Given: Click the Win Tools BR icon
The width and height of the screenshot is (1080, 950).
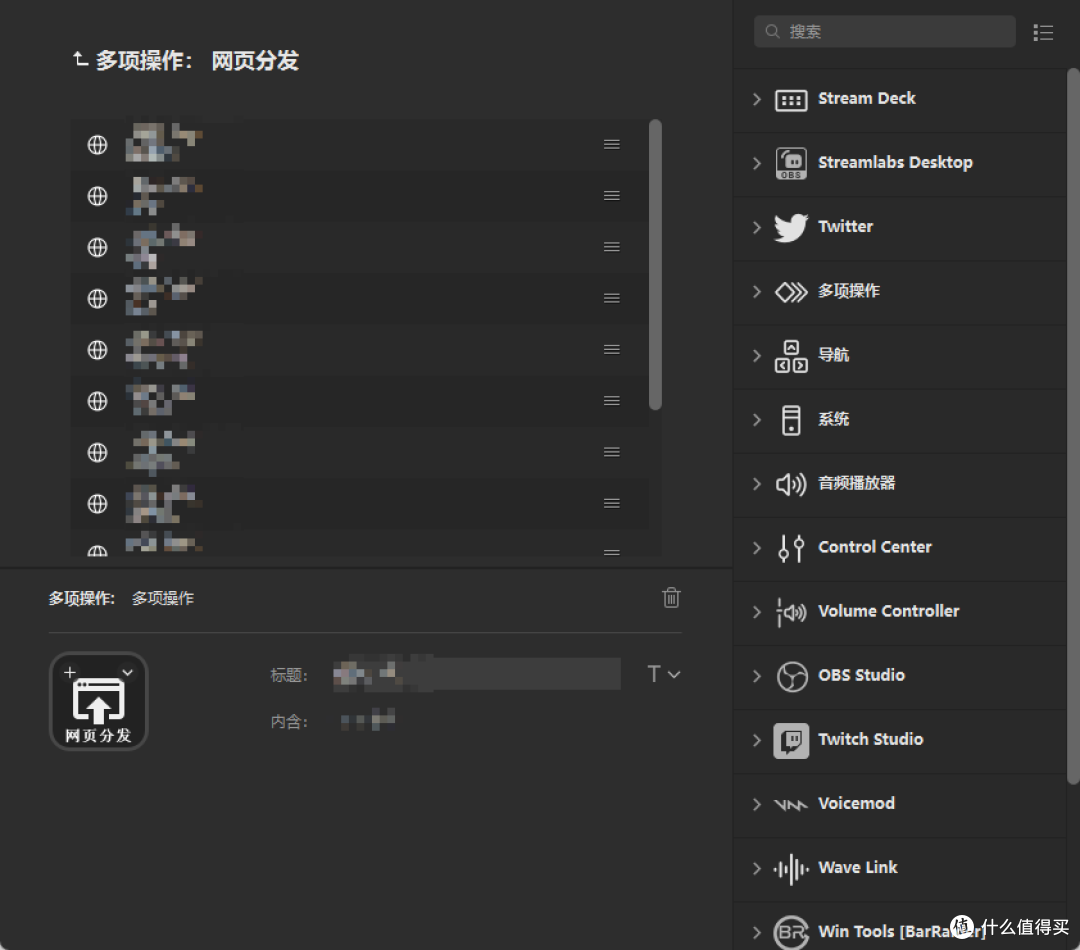Looking at the screenshot, I should [791, 932].
